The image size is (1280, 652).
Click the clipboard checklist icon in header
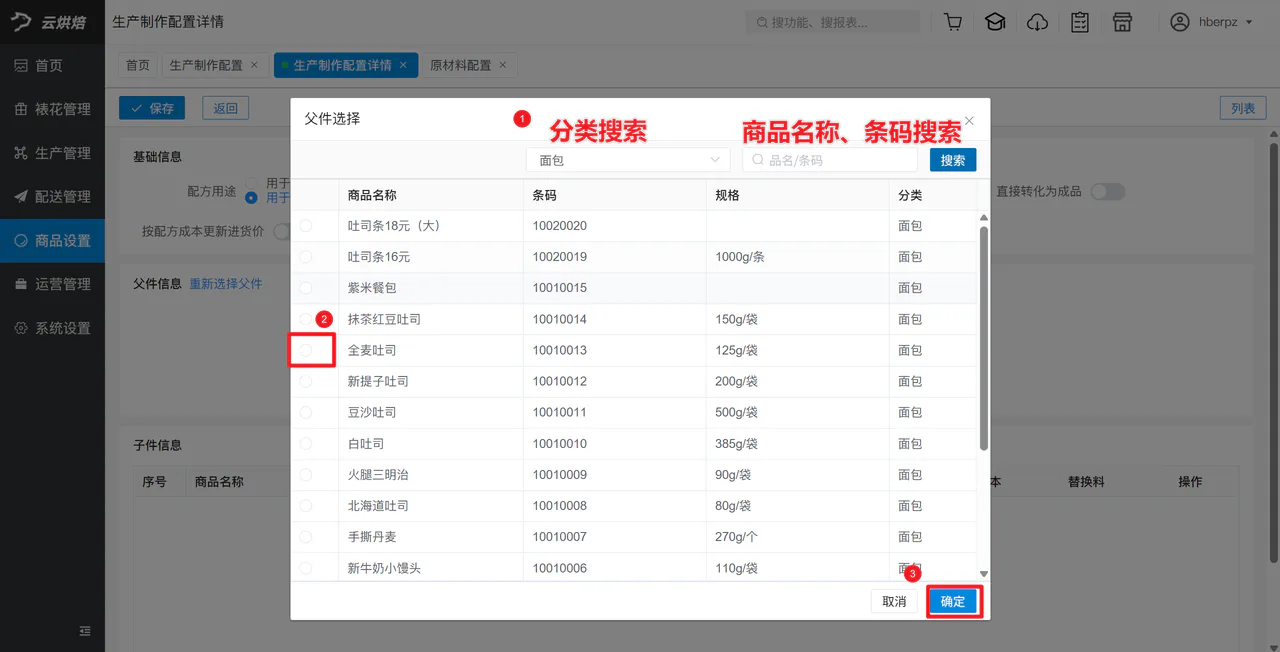point(1080,22)
